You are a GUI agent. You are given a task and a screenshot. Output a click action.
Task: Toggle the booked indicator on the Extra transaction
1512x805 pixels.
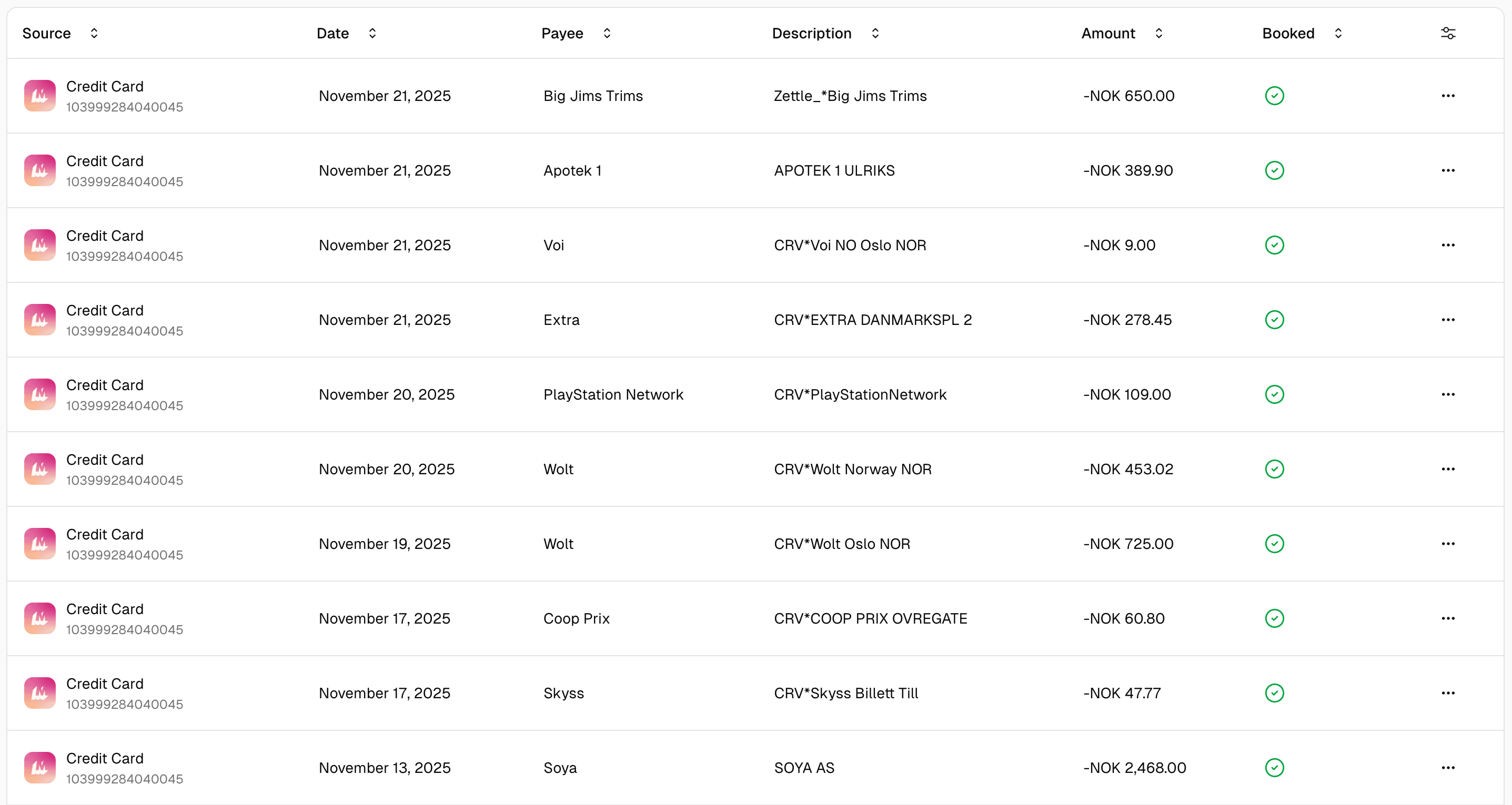(1274, 320)
